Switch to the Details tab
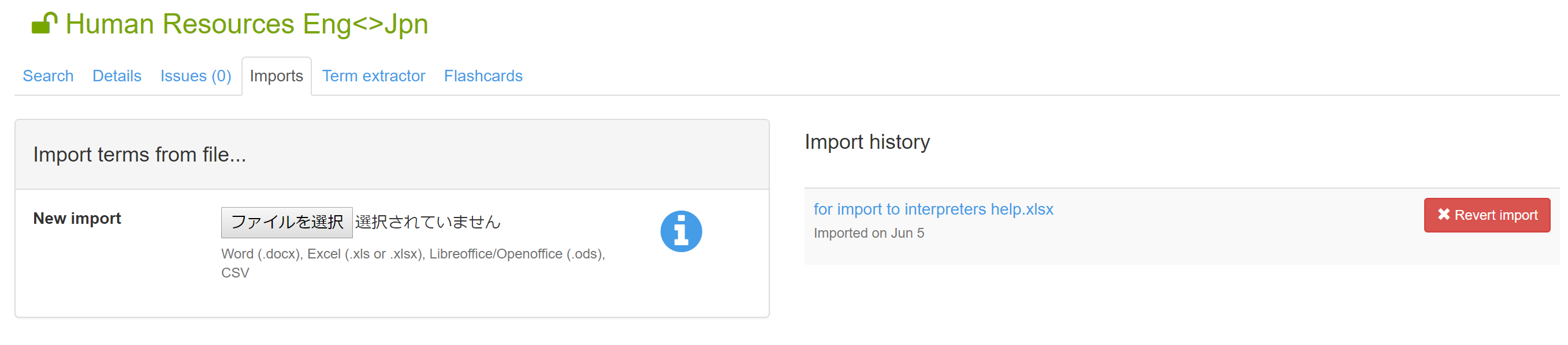Viewport: 1568px width, 345px height. [117, 76]
